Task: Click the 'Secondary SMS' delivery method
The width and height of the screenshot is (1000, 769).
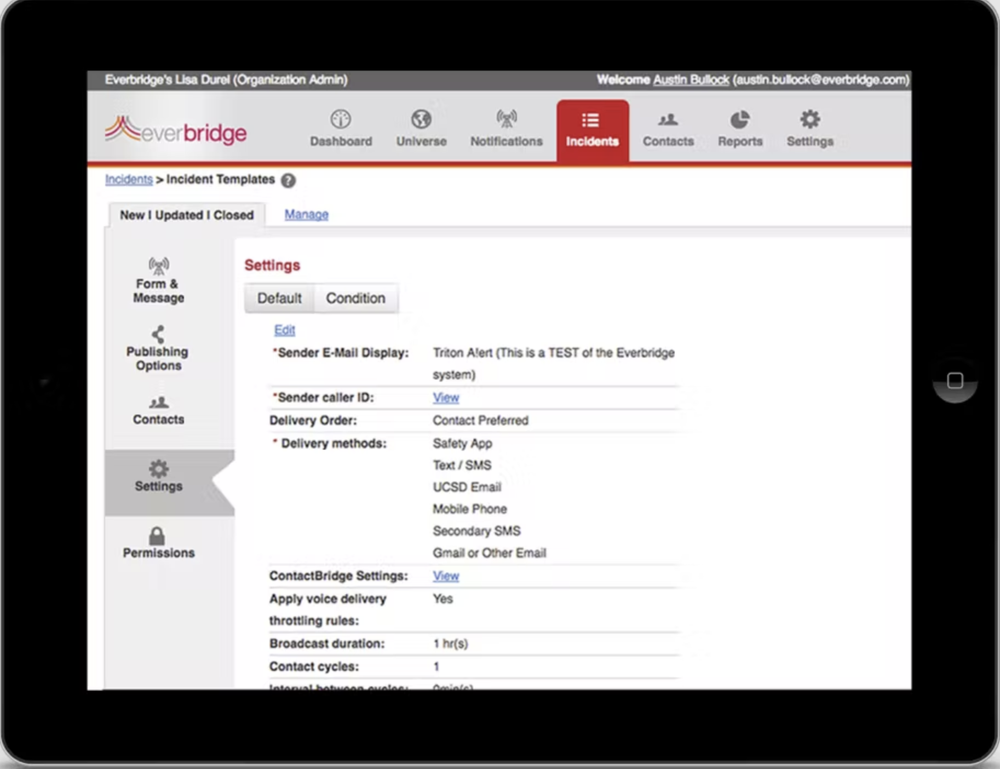Action: [x=476, y=531]
